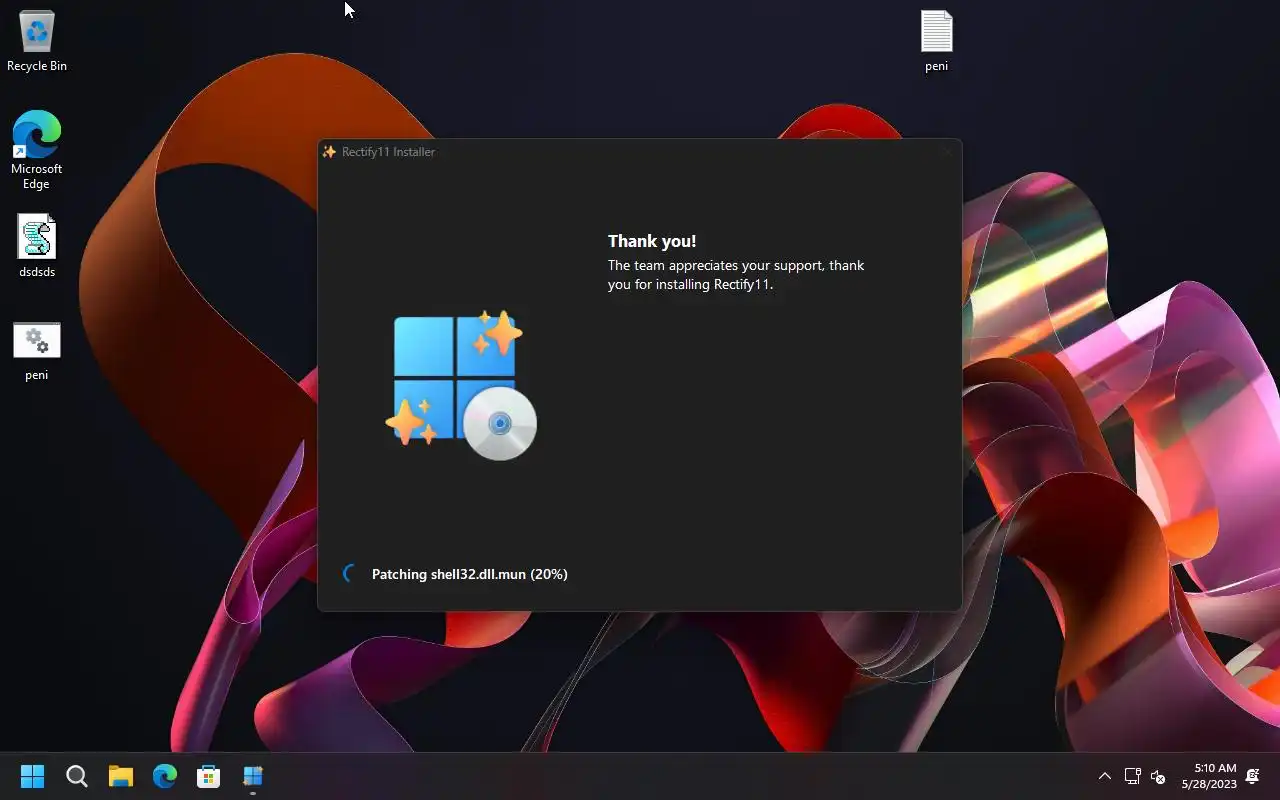This screenshot has width=1280, height=800.
Task: Launch Microsoft Edge from the taskbar
Action: click(165, 776)
